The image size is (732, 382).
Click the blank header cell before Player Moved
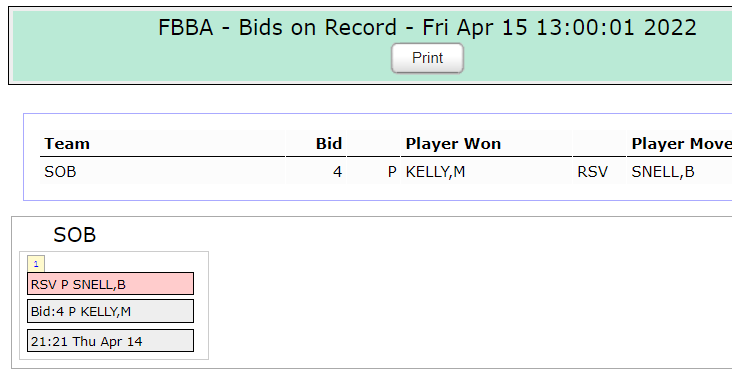tap(599, 143)
